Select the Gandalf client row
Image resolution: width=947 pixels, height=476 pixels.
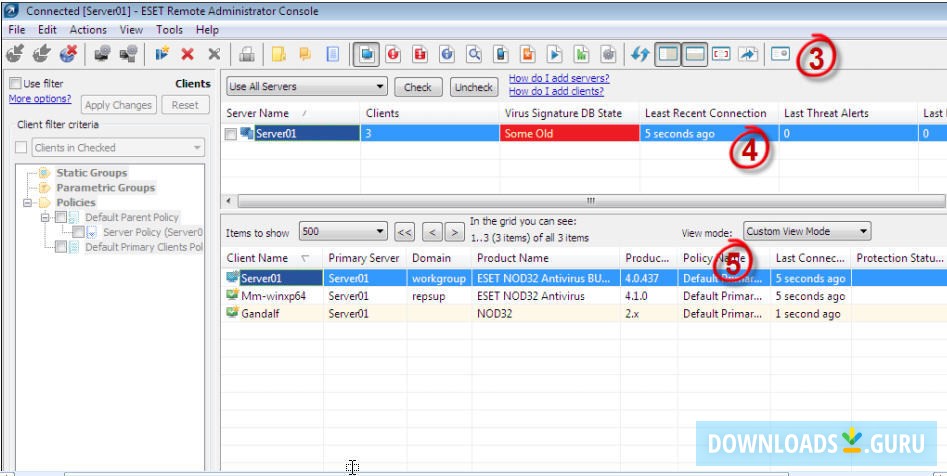(585, 314)
